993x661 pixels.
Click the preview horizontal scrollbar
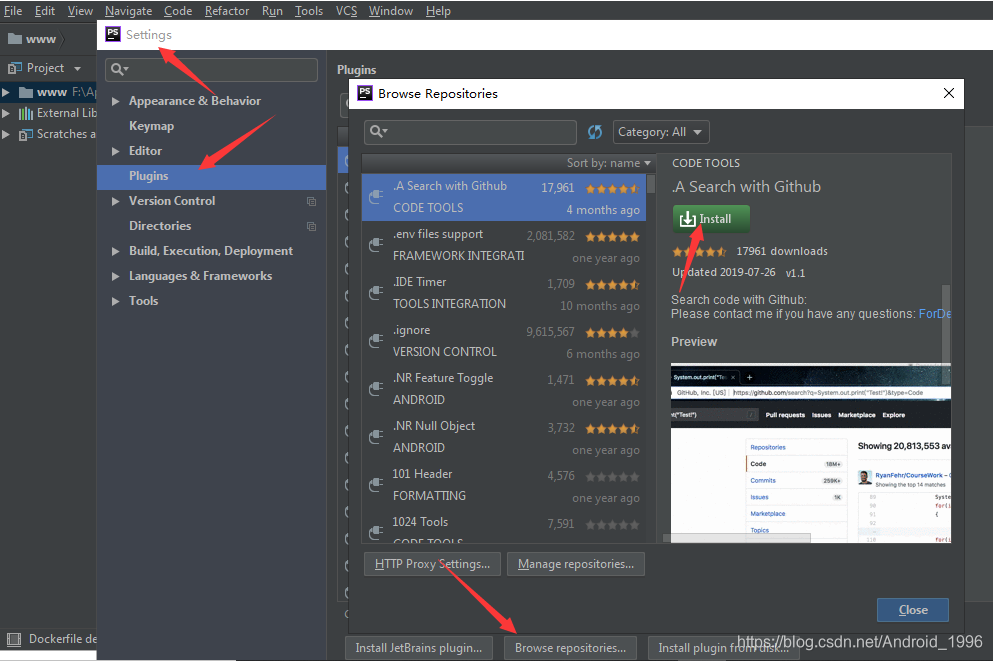coord(737,538)
